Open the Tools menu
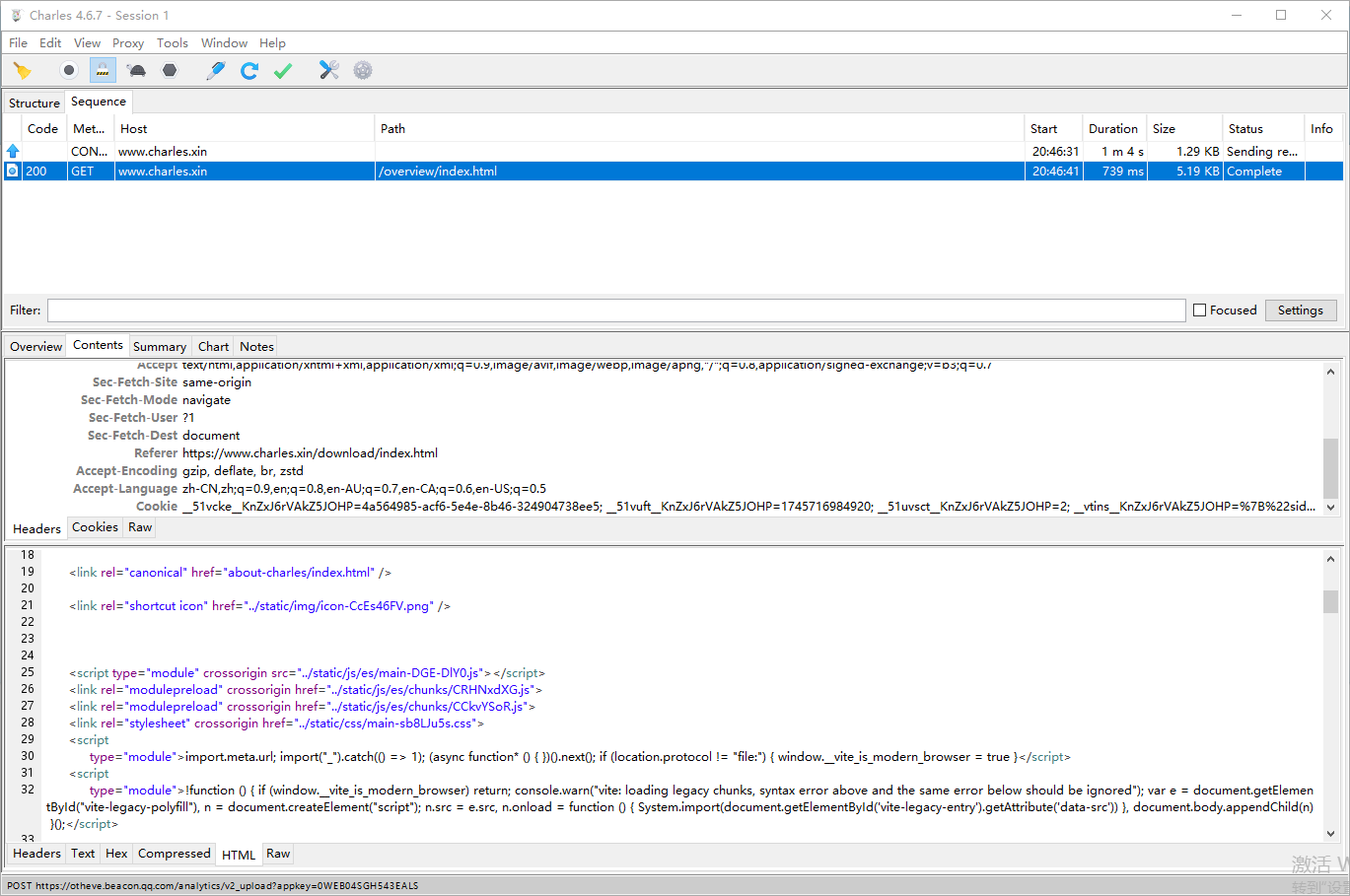This screenshot has height=896, width=1350. pos(173,42)
